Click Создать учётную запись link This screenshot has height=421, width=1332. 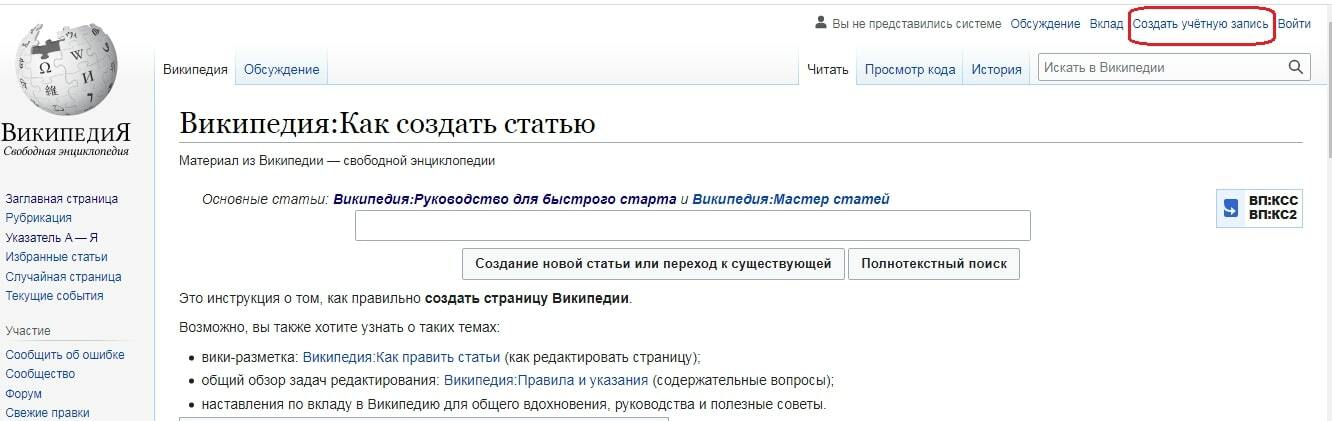[x=1200, y=24]
